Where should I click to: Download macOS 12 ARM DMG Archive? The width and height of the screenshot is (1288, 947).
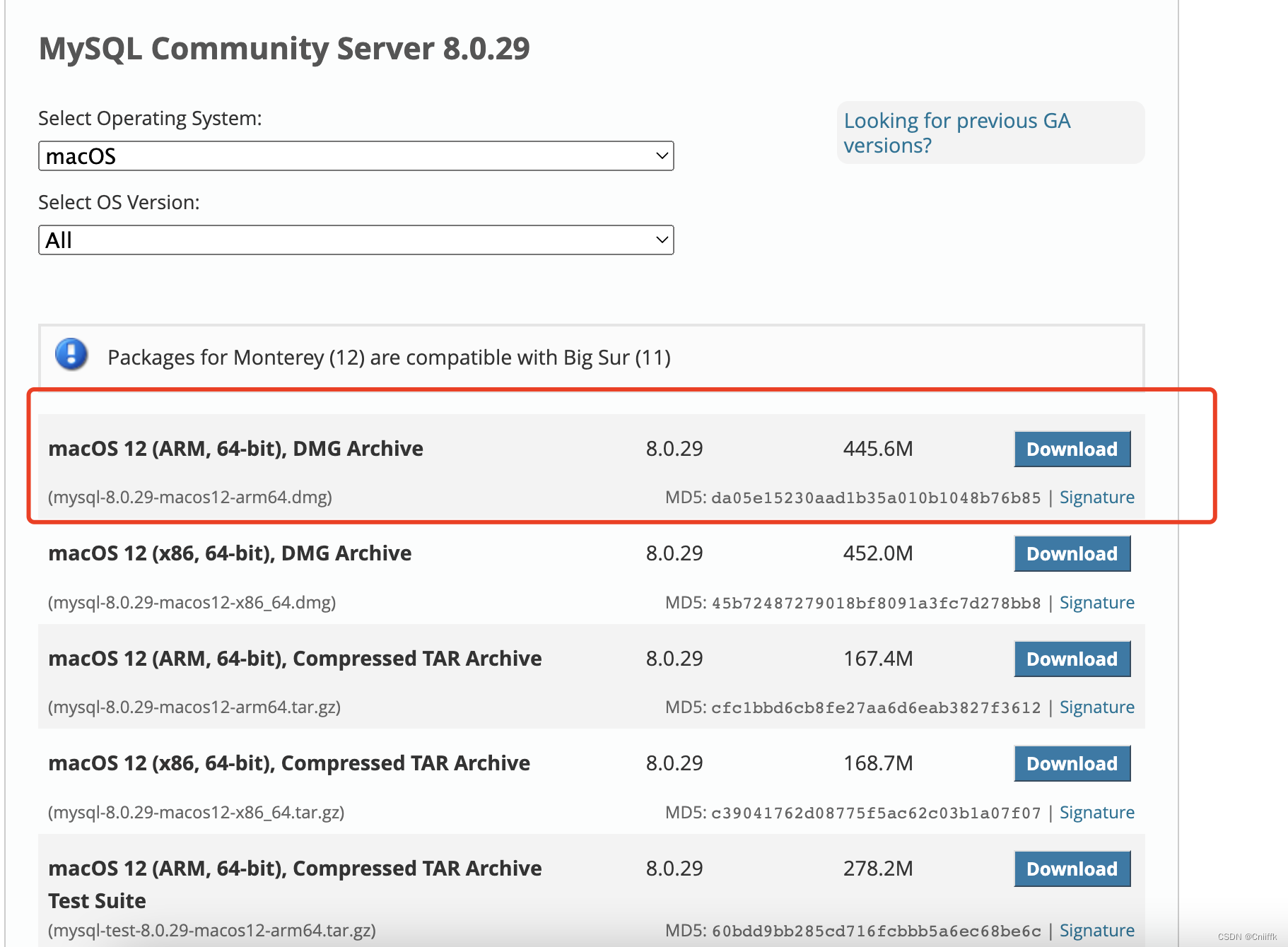click(x=1072, y=449)
